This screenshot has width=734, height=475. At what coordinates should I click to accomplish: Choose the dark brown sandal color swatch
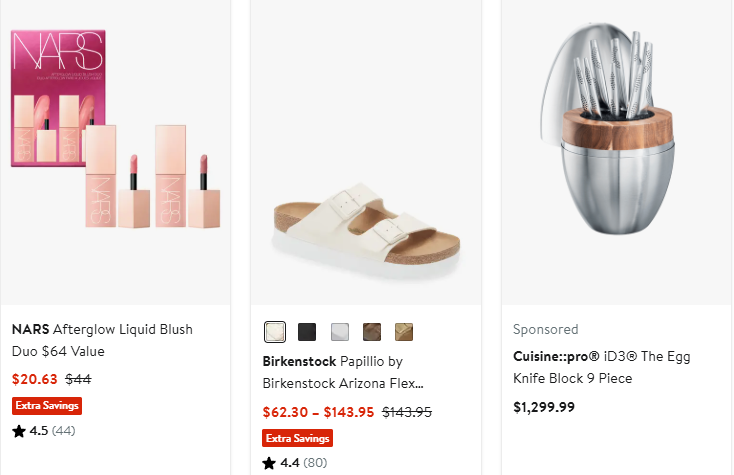click(x=372, y=331)
